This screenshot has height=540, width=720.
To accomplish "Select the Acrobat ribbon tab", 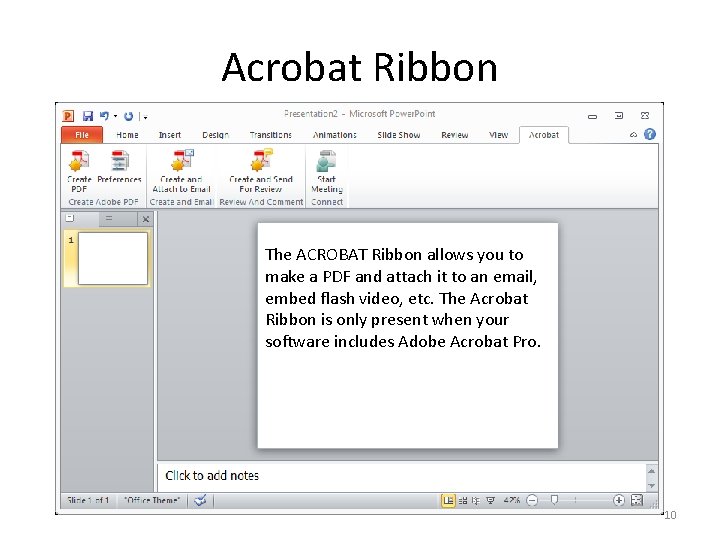I will coord(544,135).
